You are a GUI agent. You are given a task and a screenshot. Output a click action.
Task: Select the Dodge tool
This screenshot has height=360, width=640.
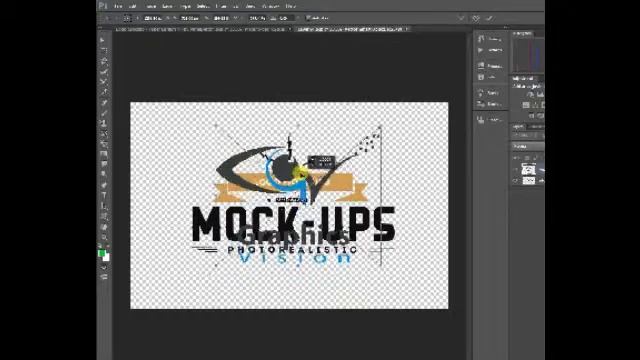104,174
